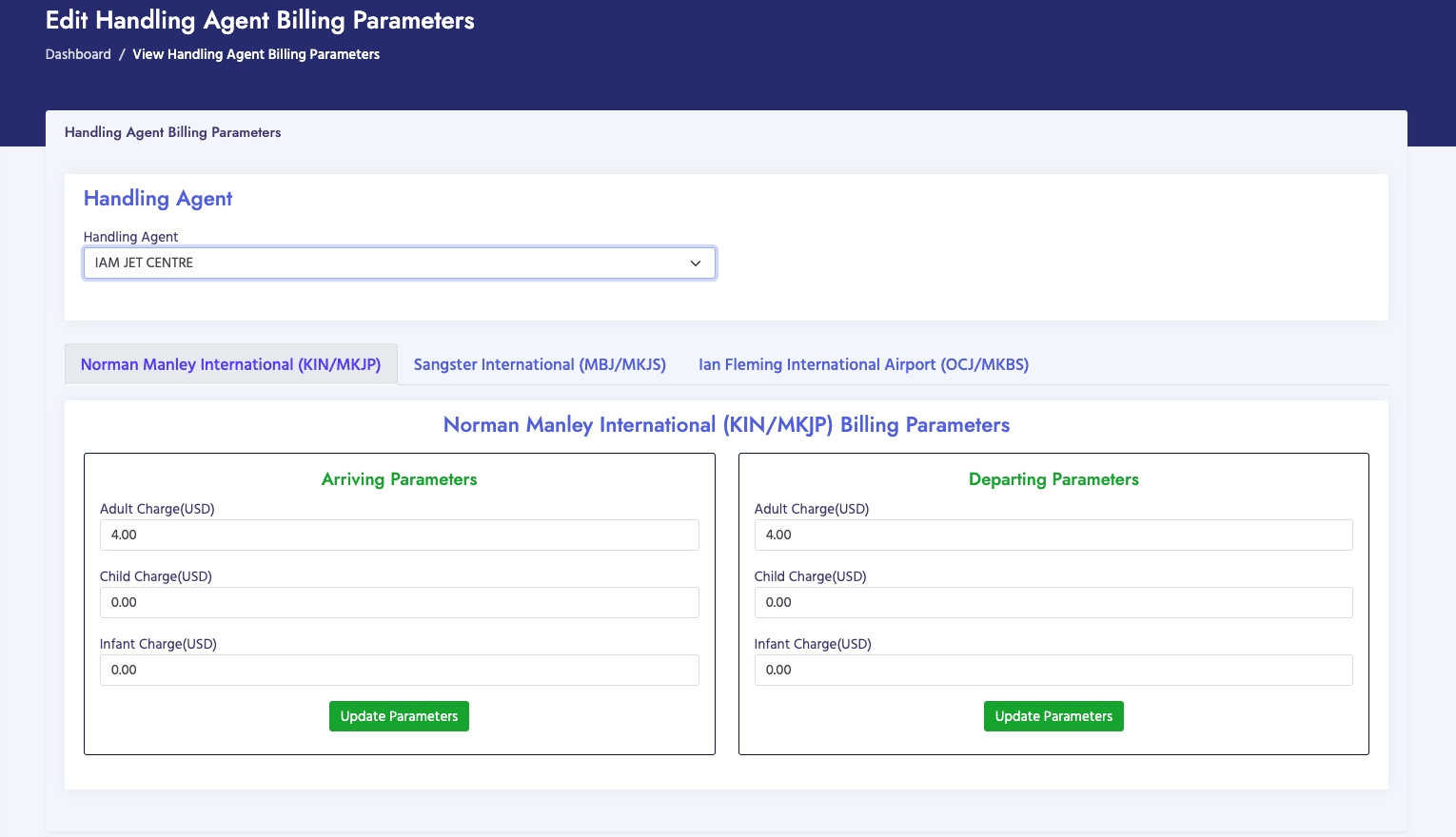Image resolution: width=1456 pixels, height=837 pixels.
Task: Select the Departing Child Charge(USD) input
Action: coord(1053,602)
